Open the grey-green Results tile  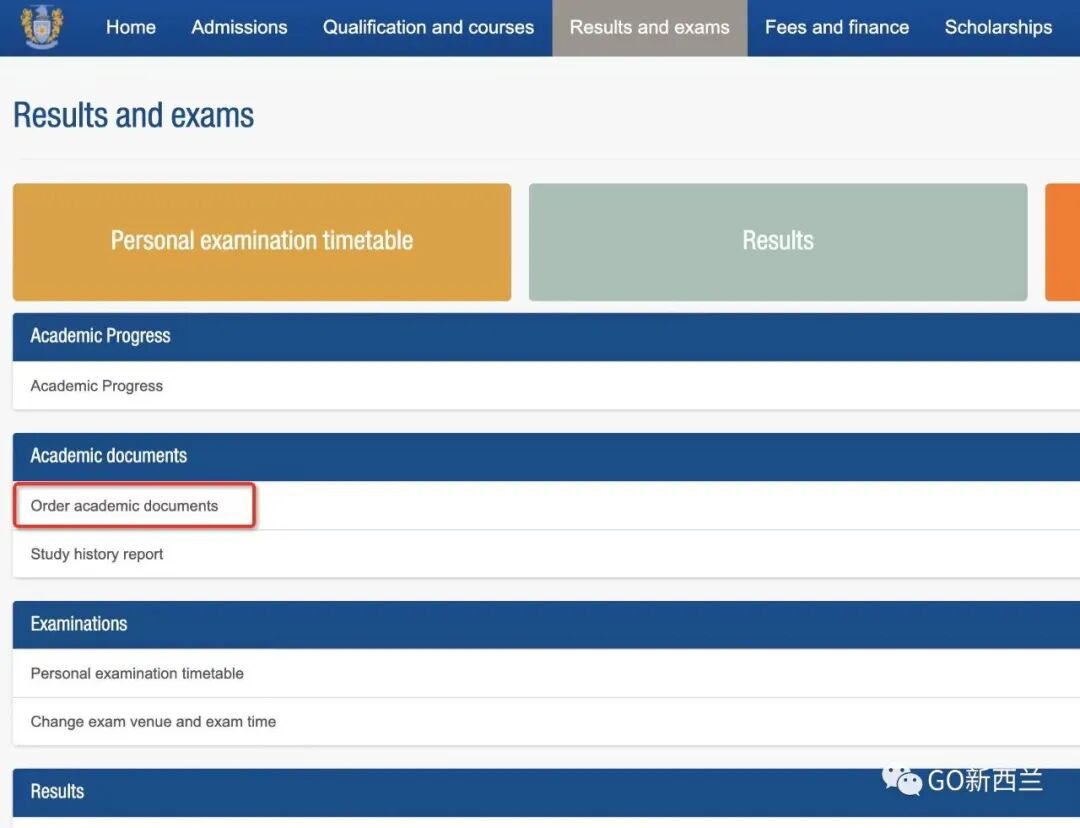click(x=778, y=242)
